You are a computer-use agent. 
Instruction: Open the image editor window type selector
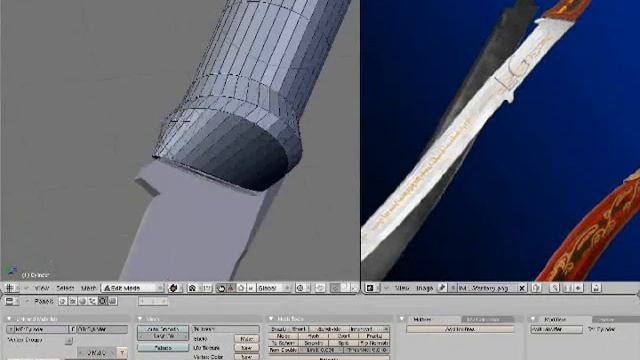click(x=372, y=288)
